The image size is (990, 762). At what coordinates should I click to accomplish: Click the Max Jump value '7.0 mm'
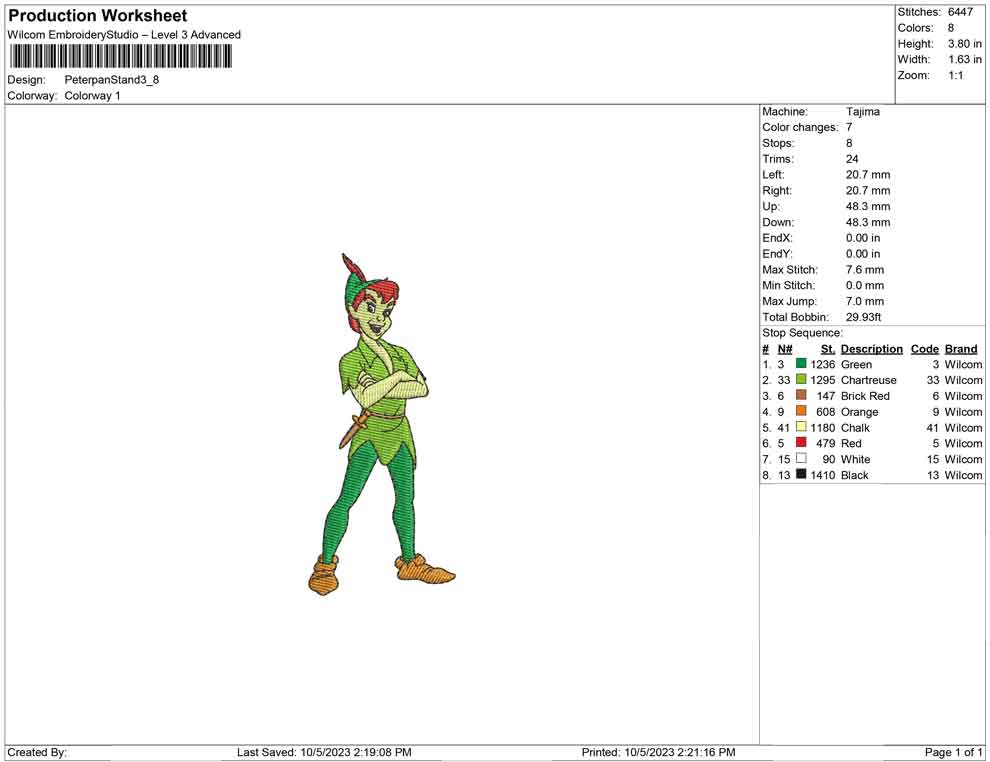pyautogui.click(x=865, y=301)
